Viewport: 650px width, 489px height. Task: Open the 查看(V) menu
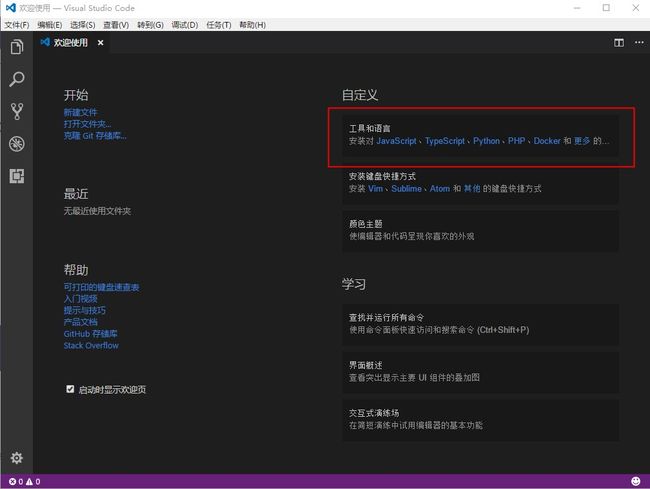click(116, 25)
